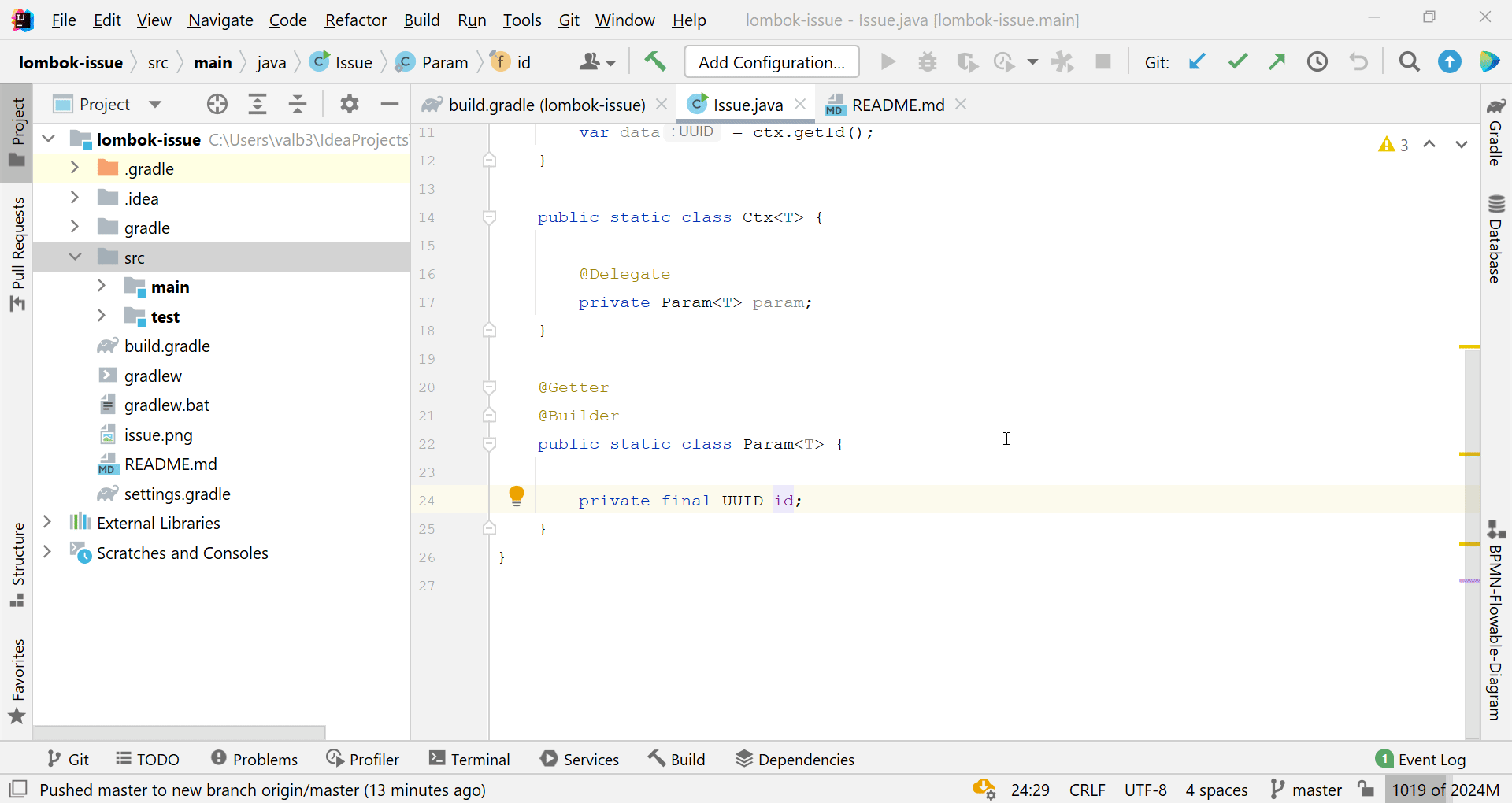
Task: Open Search Everywhere magnifier icon
Action: (x=1410, y=62)
